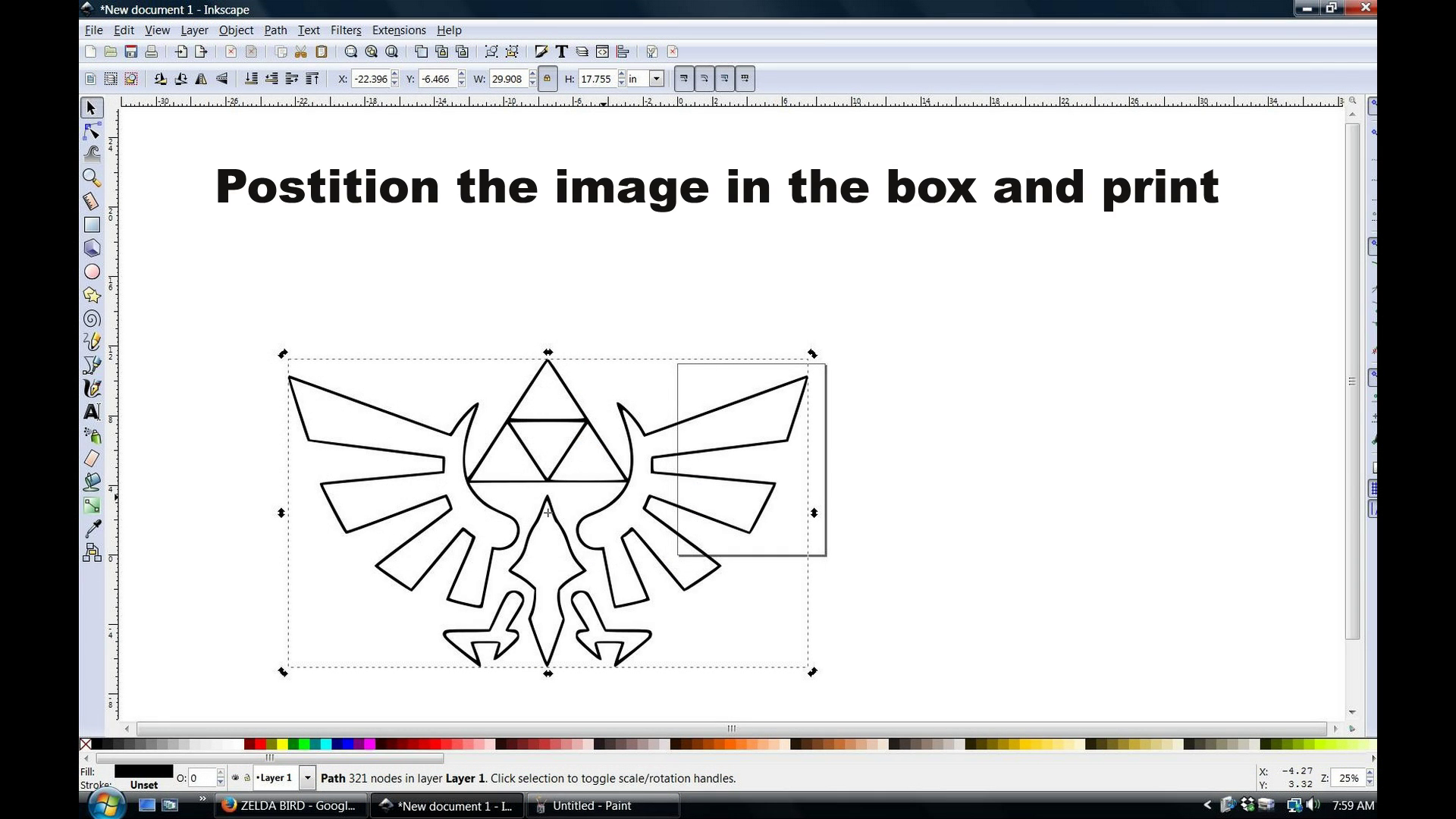Viewport: 1456px width, 819px height.
Task: Select the Rectangle tool
Action: [x=91, y=224]
